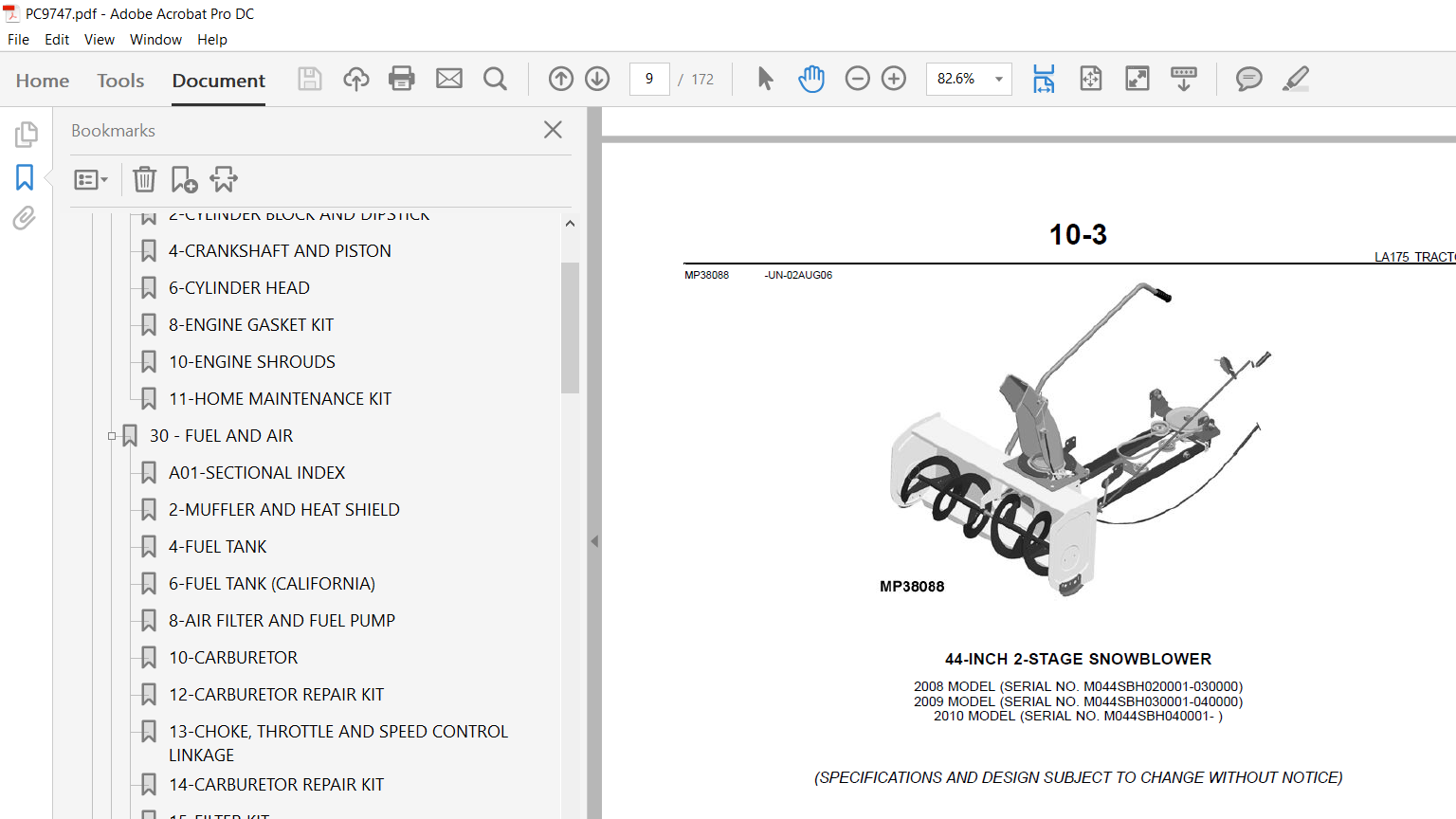This screenshot has height=819, width=1456.
Task: Click the page number field
Action: coord(649,79)
